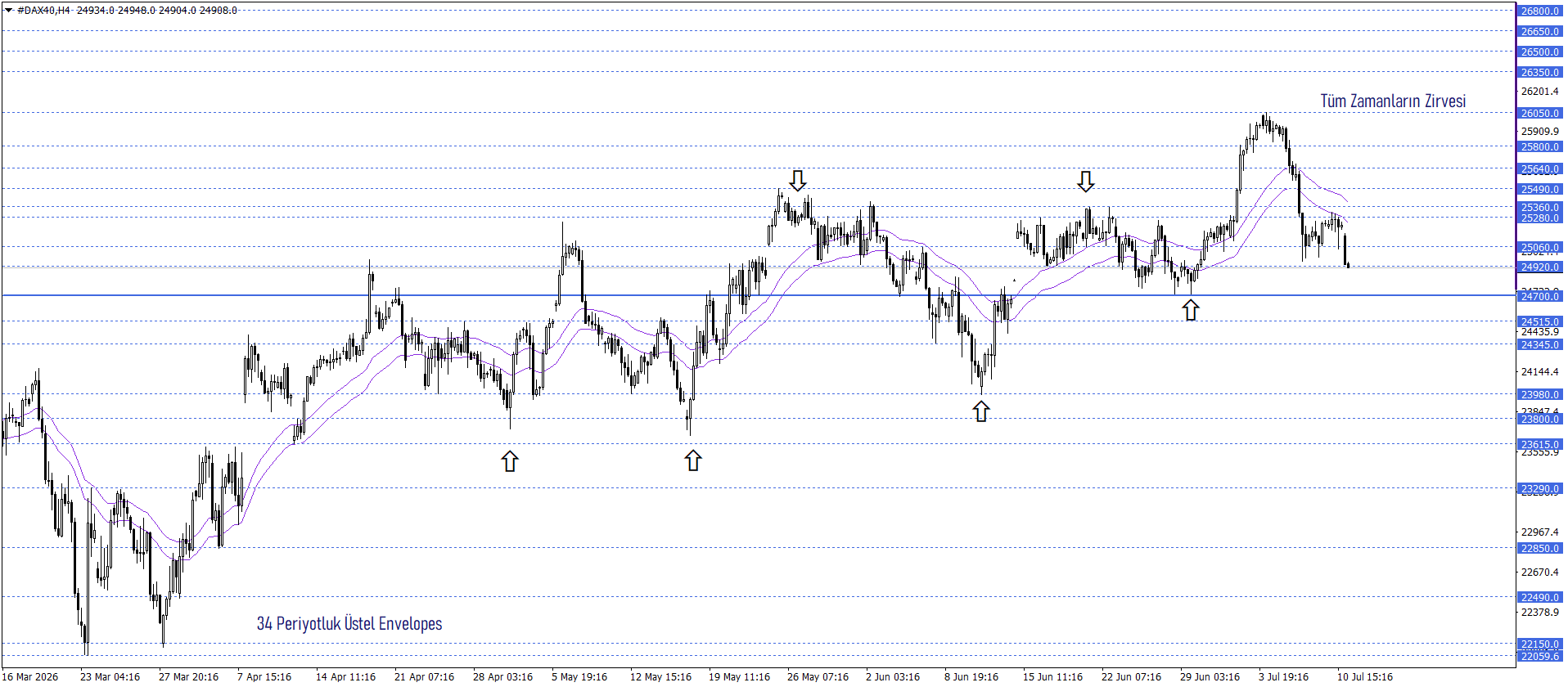Click the 26201.4 price scale value
Viewport: 1568px width, 687px height.
(1540, 92)
